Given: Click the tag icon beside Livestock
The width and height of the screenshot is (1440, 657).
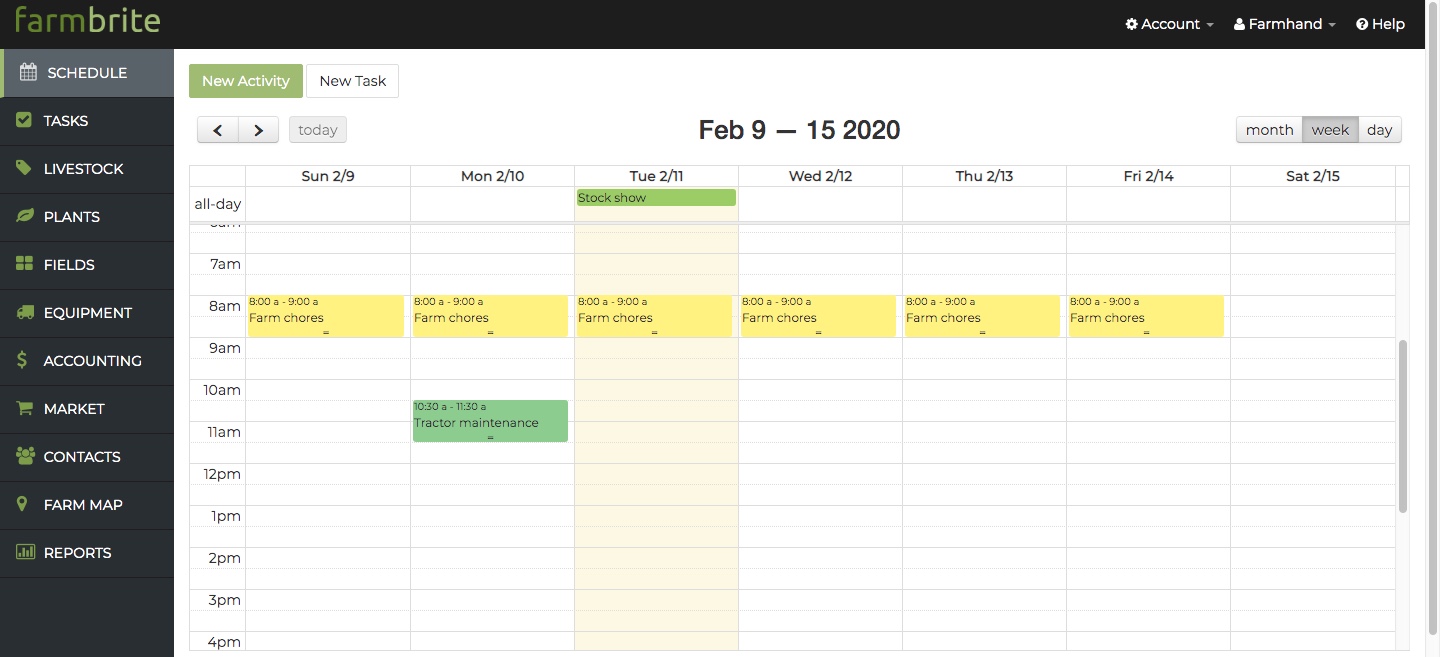Looking at the screenshot, I should point(24,169).
